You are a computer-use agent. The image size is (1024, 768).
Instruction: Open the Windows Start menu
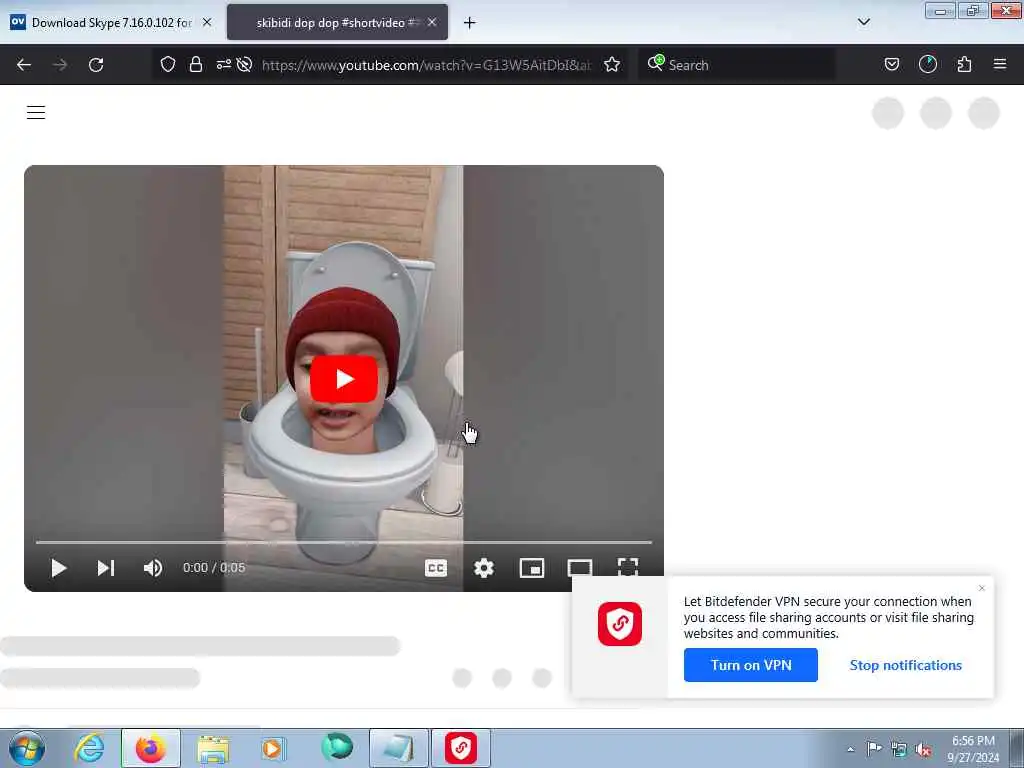(27, 748)
